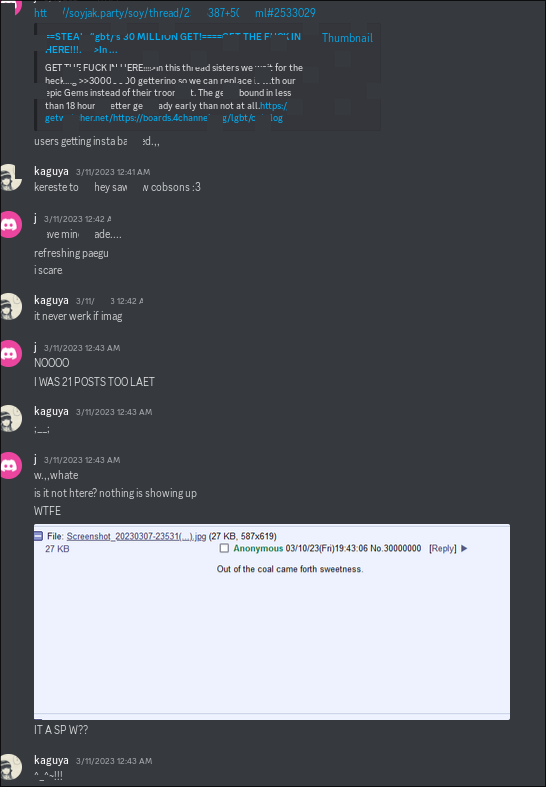Click username j above the 'NOOOO' message
The width and height of the screenshot is (546, 787).
[36, 347]
